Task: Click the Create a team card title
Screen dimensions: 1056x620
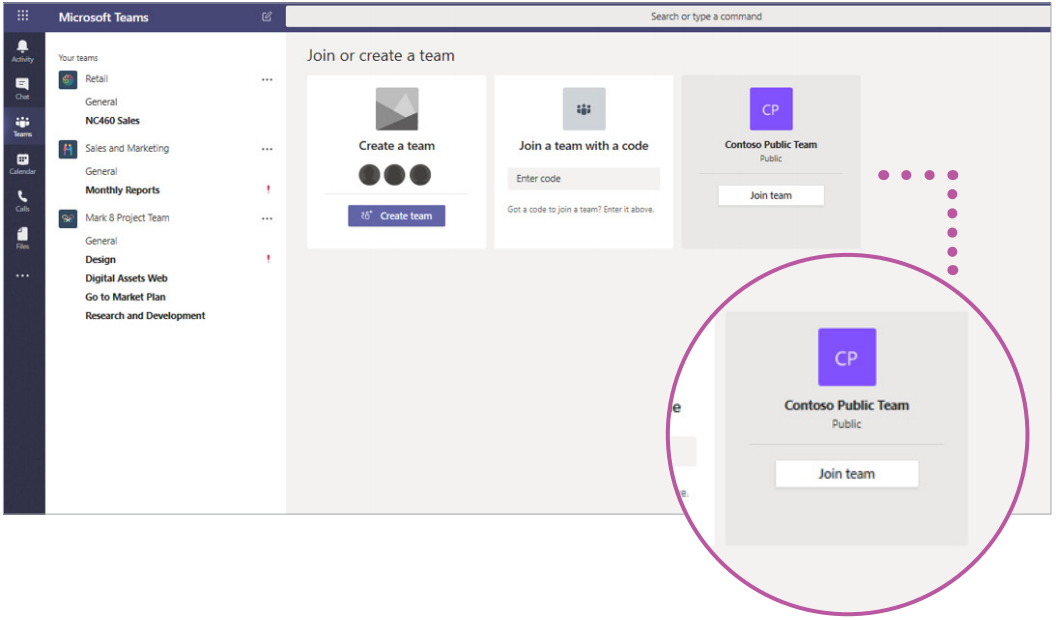Action: pyautogui.click(x=397, y=145)
